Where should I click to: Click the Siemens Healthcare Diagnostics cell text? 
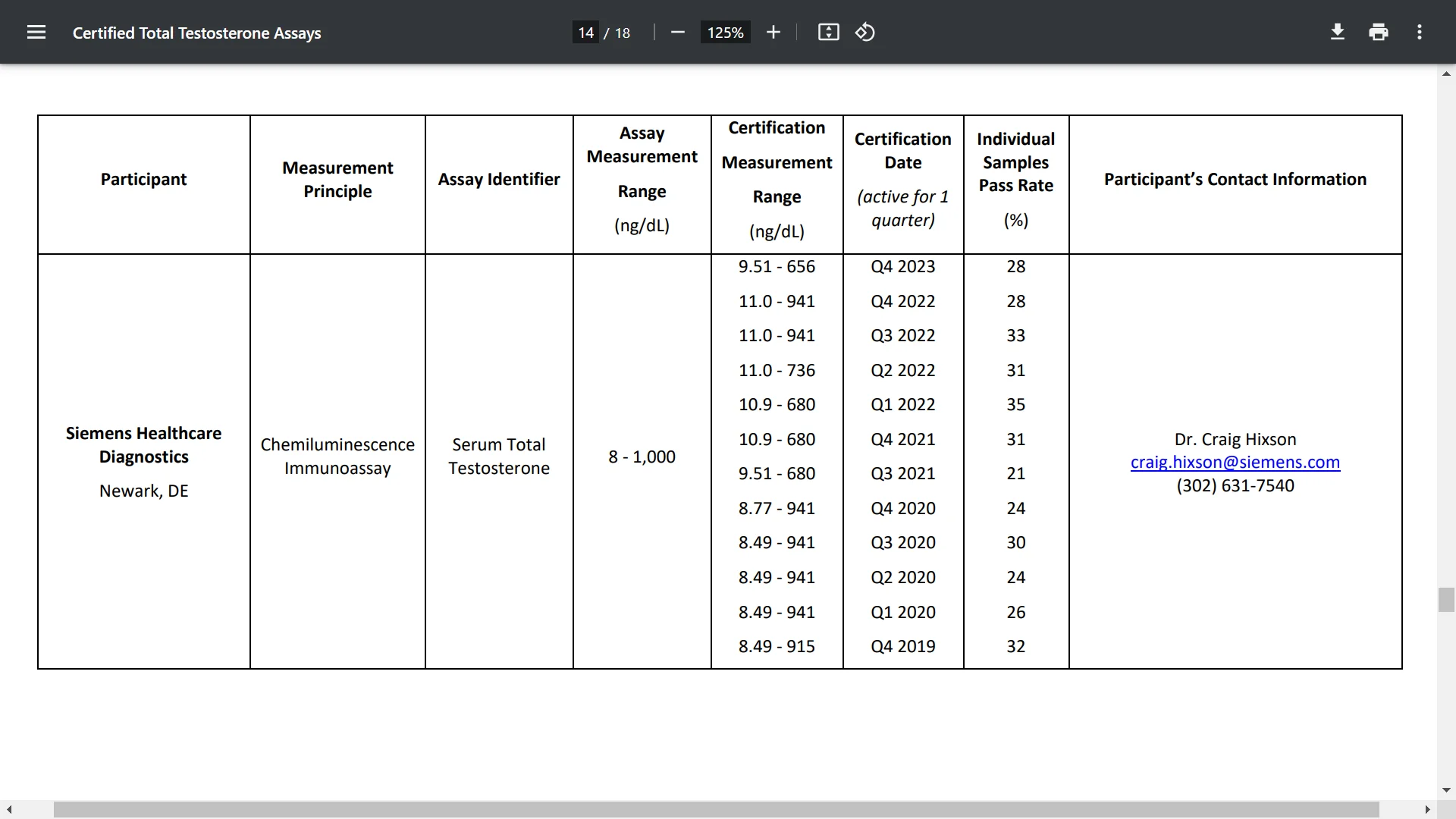tap(143, 445)
